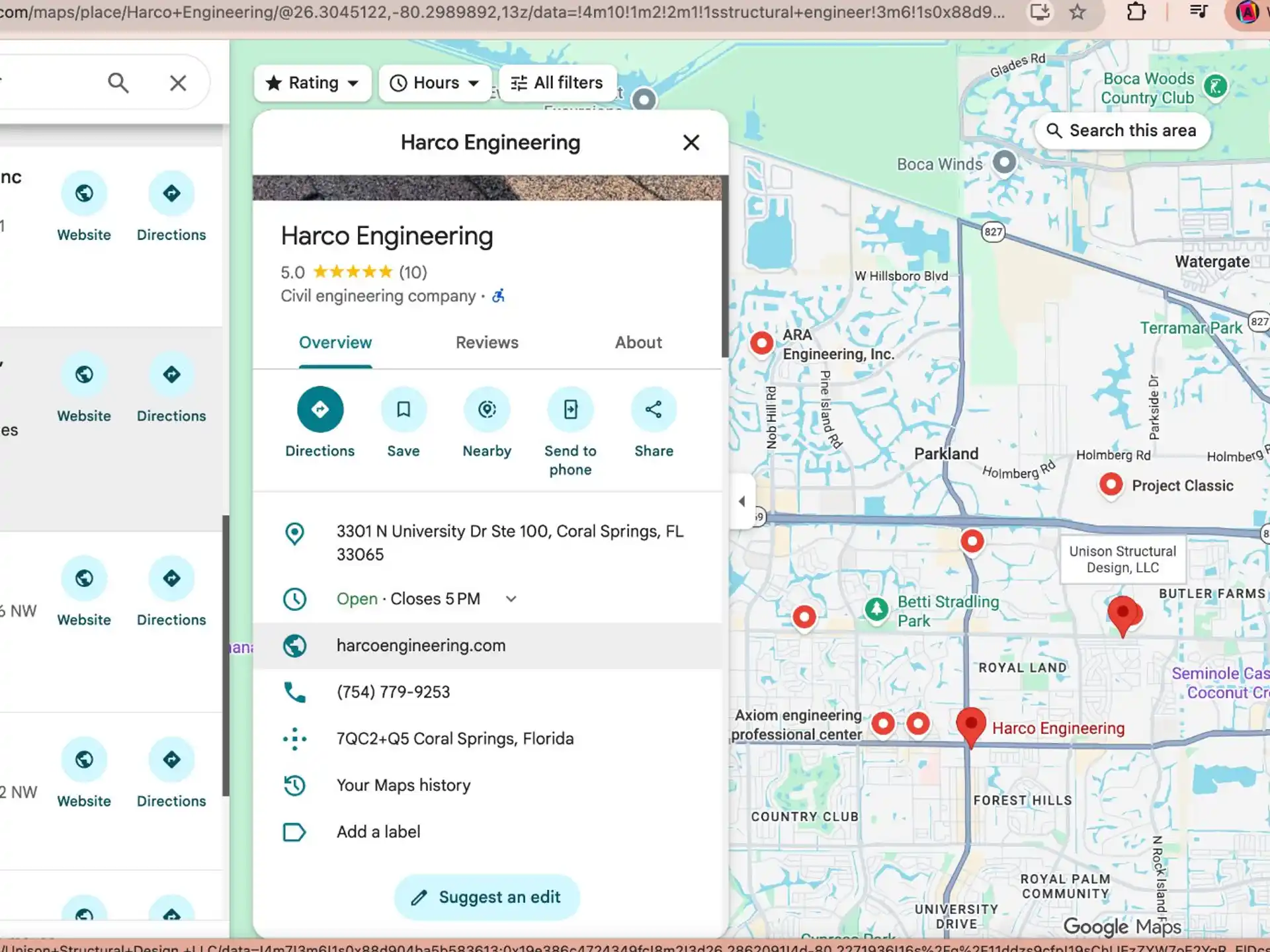Viewport: 1270px width, 952px height.
Task: Collapse the side panel arrow handle
Action: tap(742, 501)
